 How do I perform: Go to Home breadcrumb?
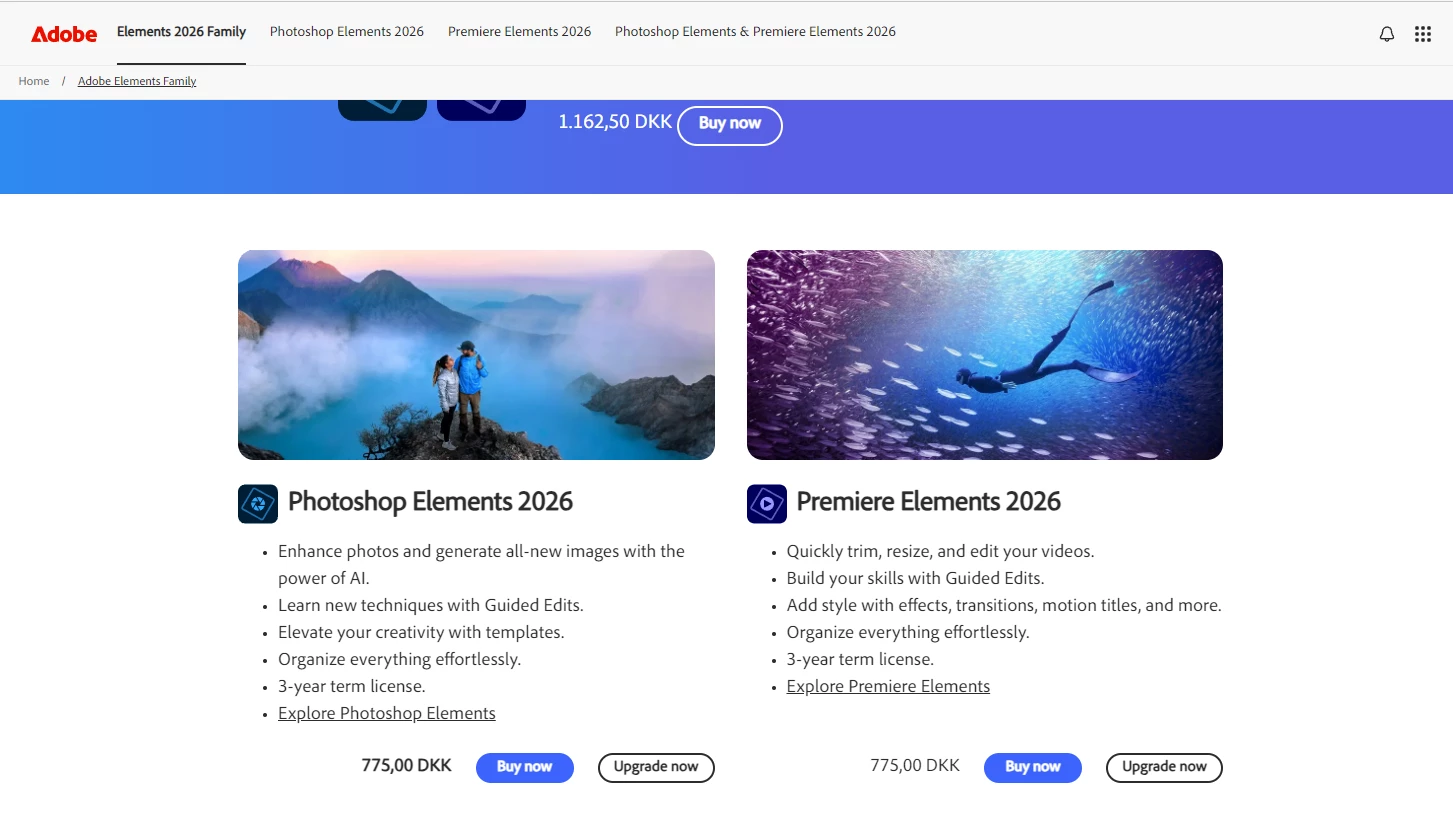(34, 81)
